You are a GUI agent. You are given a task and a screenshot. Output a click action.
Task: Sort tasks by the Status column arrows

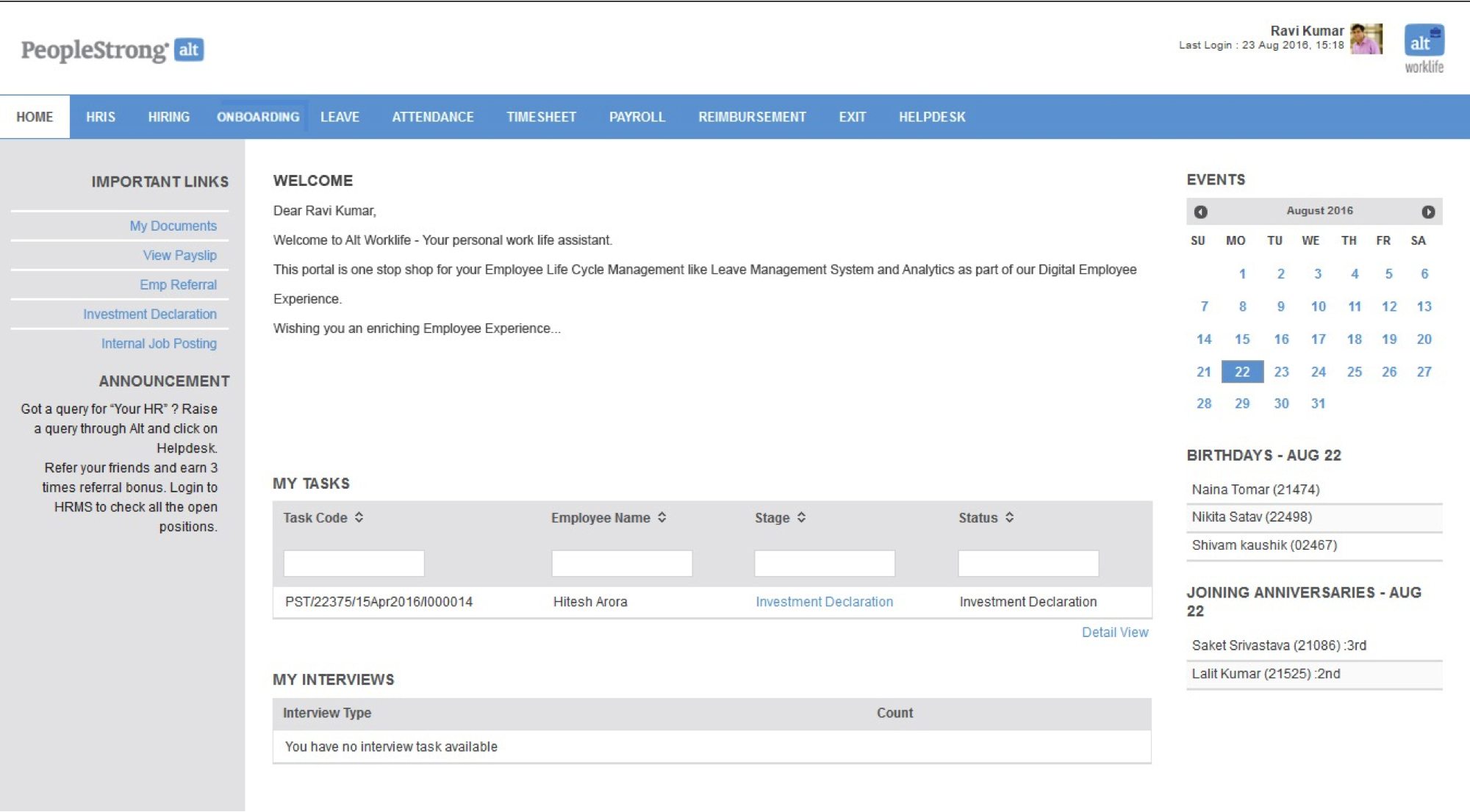tap(1009, 517)
